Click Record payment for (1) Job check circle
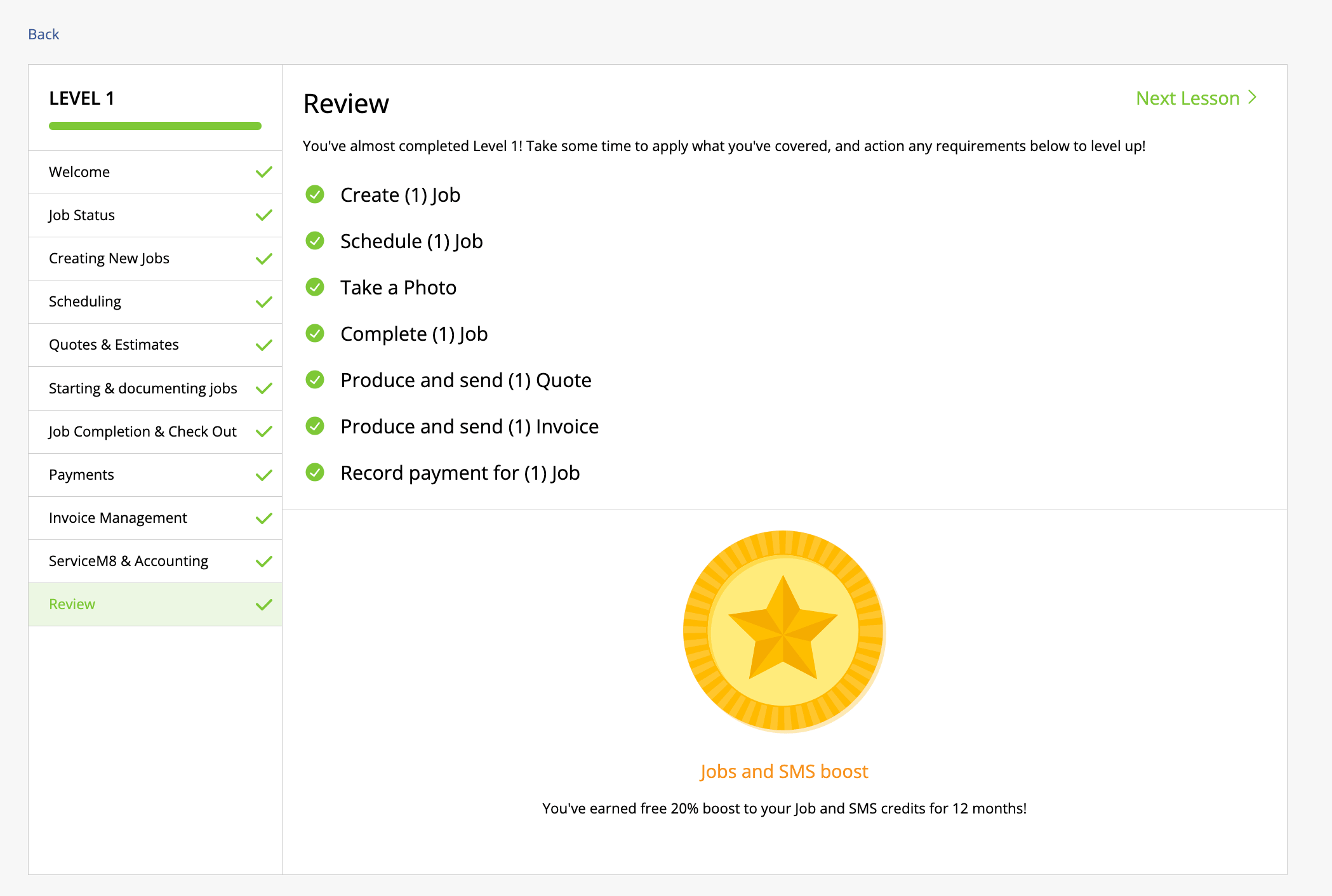 click(x=315, y=472)
